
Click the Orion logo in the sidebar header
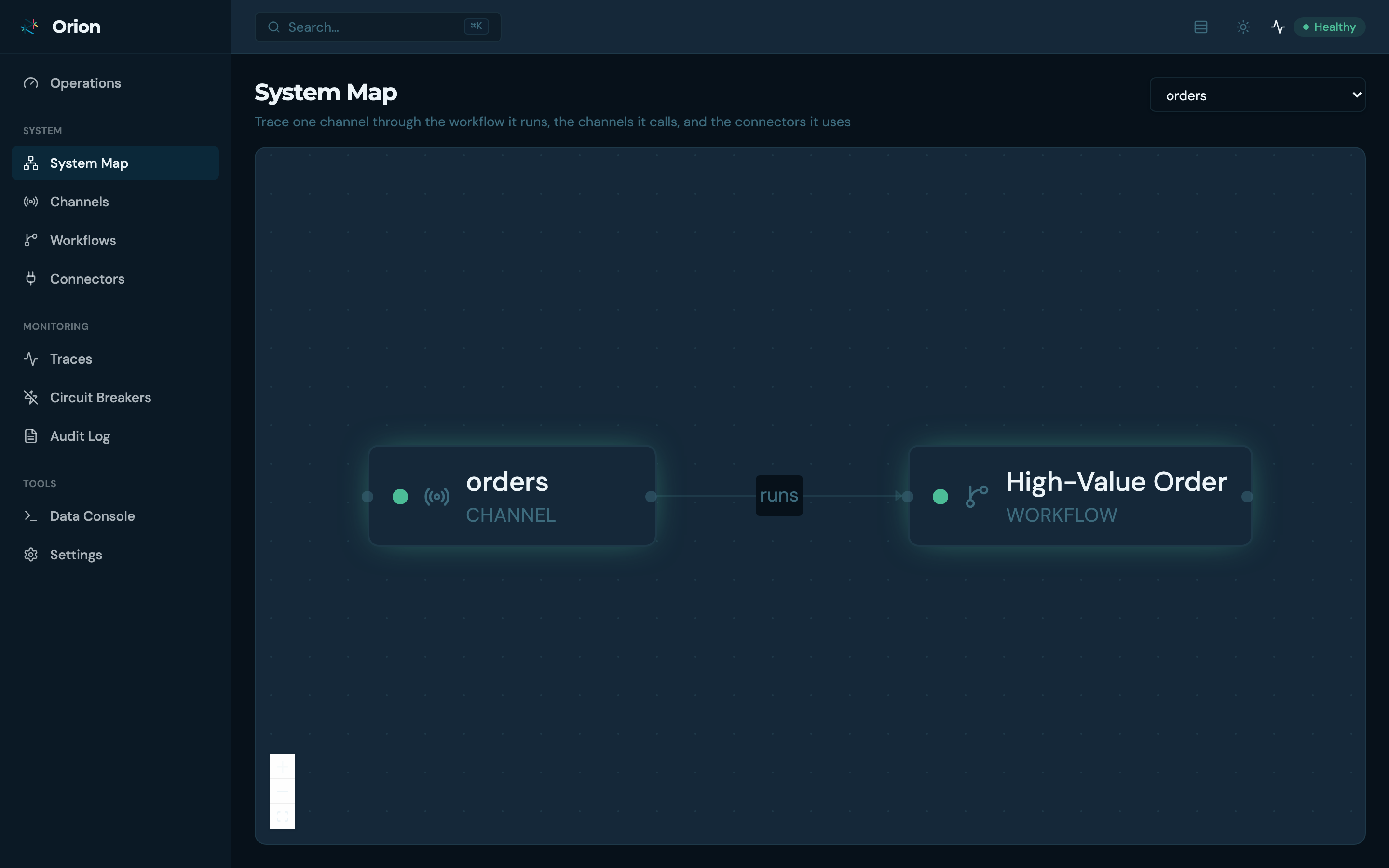point(30,27)
